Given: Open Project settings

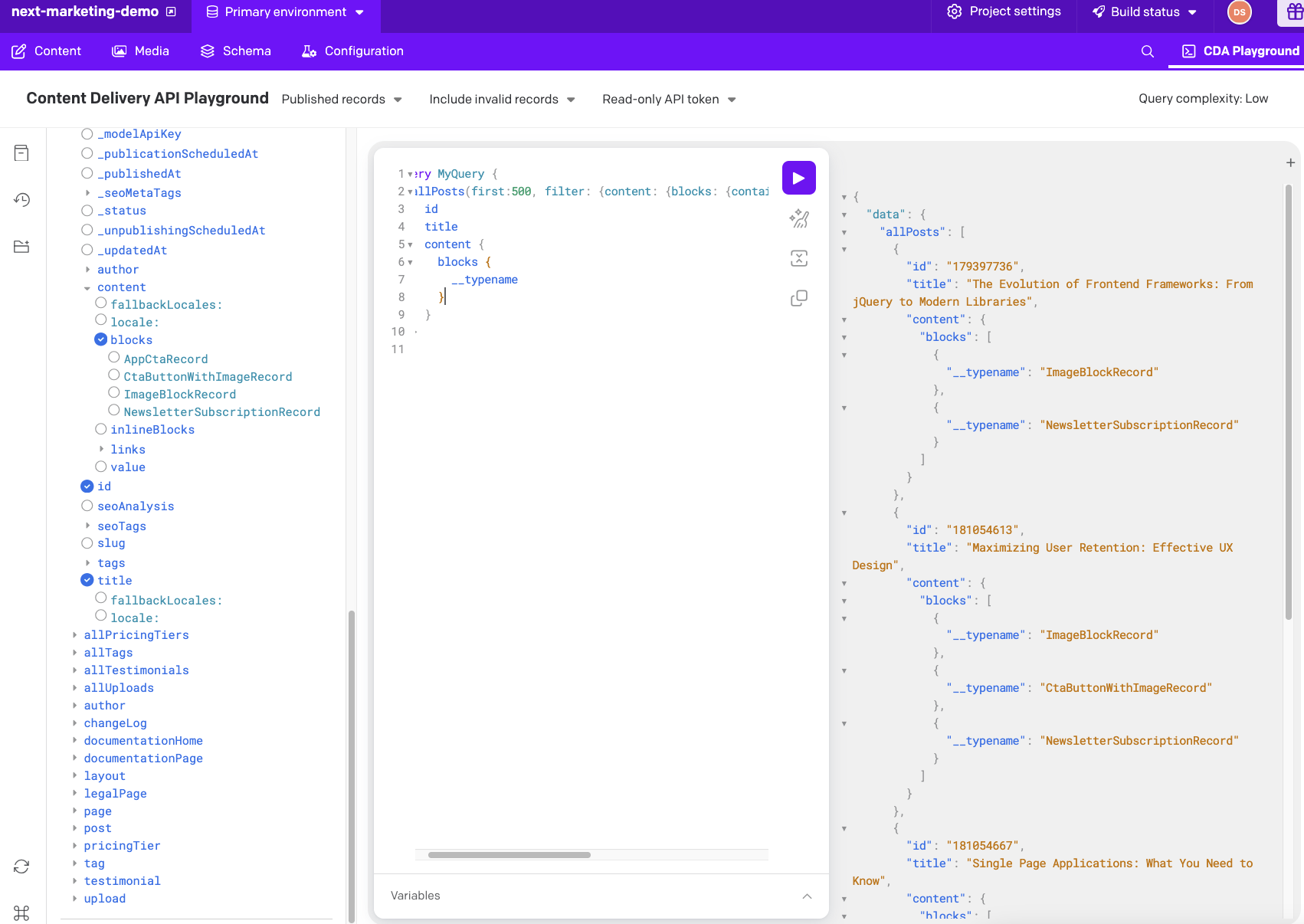Looking at the screenshot, I should tap(1004, 11).
